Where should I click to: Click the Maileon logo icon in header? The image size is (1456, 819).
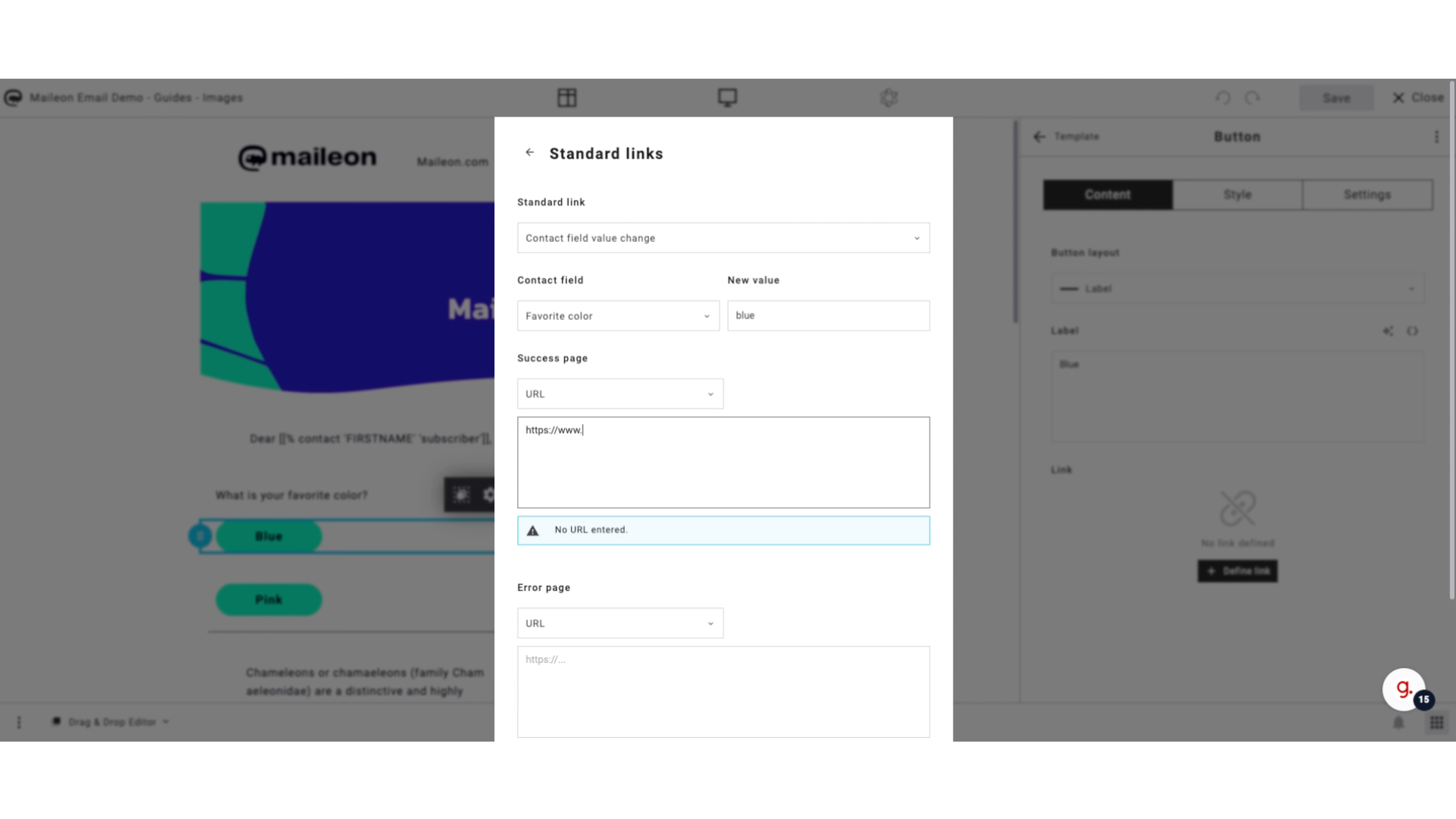click(13, 98)
